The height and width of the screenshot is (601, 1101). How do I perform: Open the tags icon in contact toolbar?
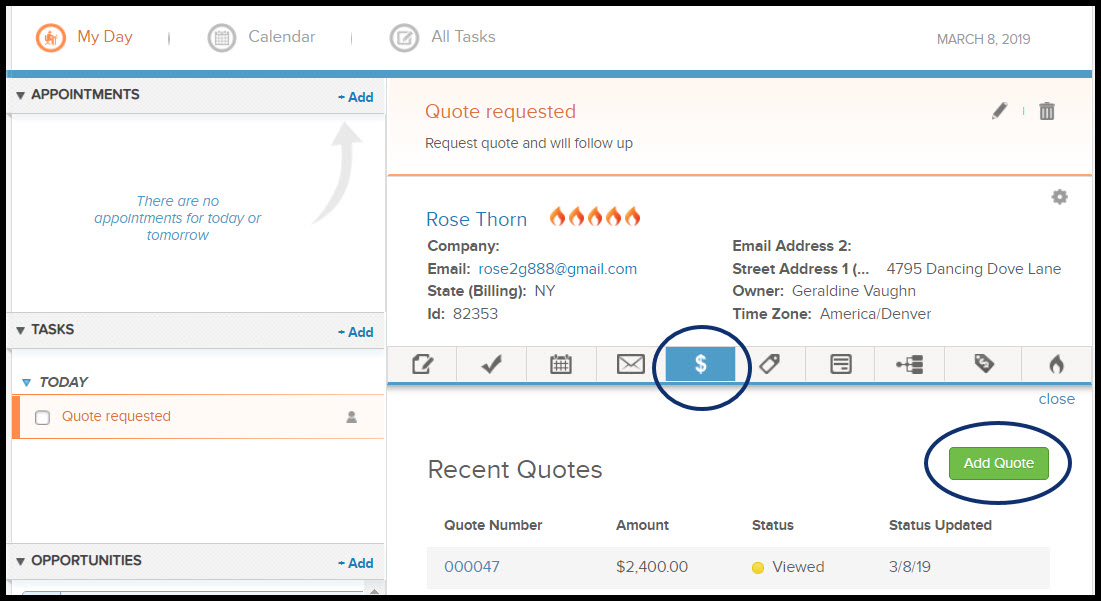click(x=984, y=364)
